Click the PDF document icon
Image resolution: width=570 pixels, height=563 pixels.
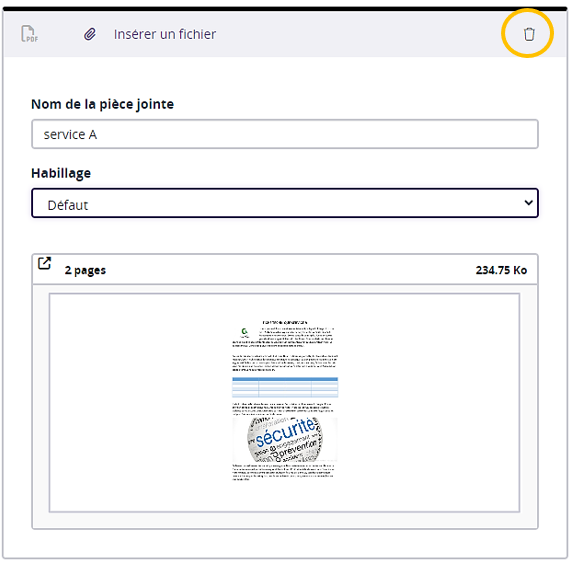29,34
